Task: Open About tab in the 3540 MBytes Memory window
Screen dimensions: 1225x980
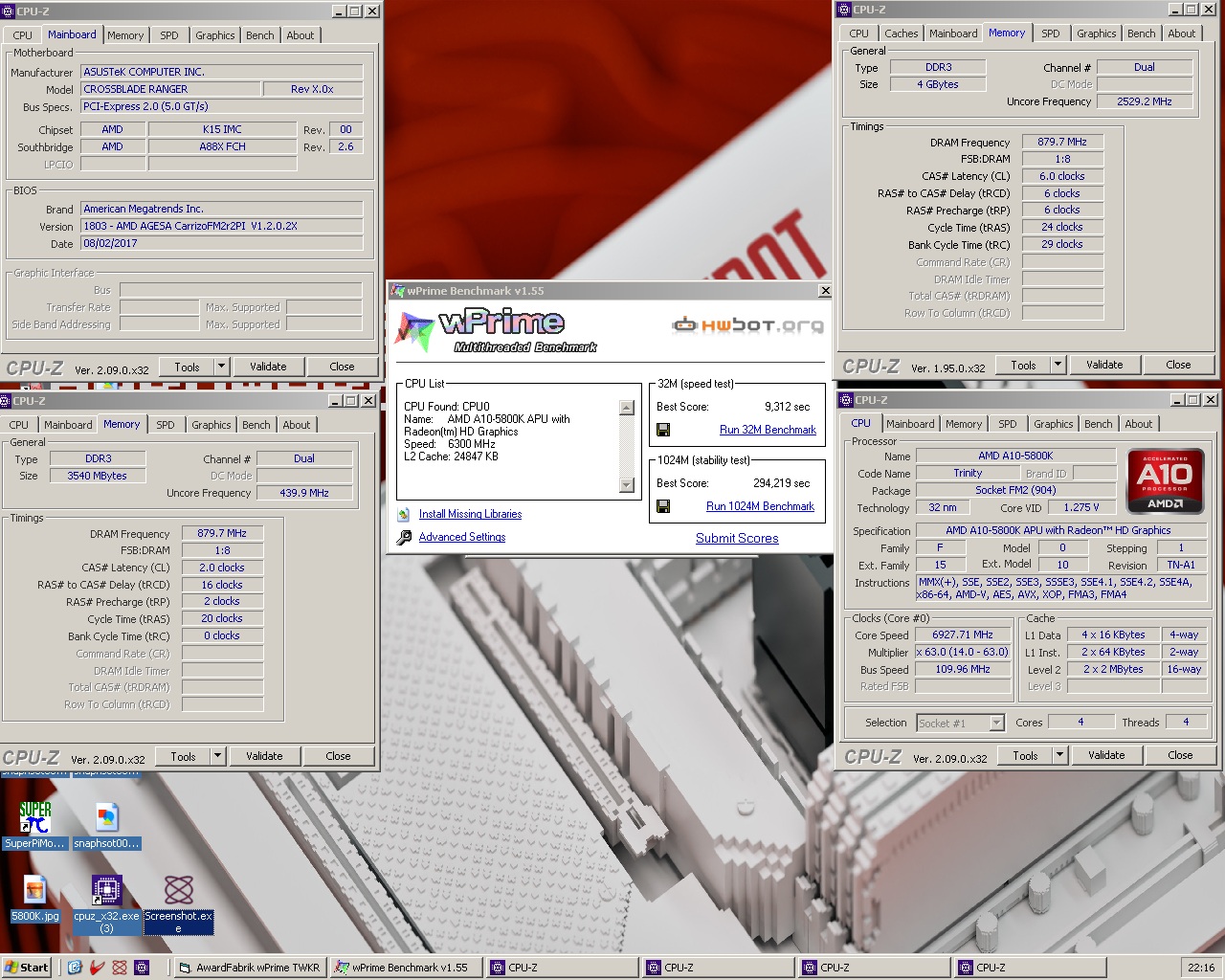Action: click(x=297, y=425)
